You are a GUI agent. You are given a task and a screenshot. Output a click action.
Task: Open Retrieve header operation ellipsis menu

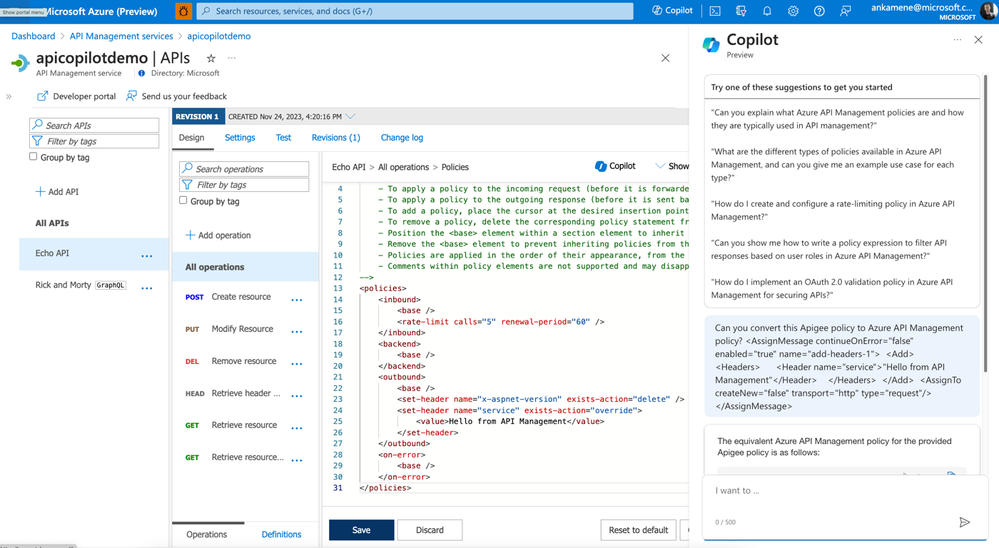tap(297, 396)
